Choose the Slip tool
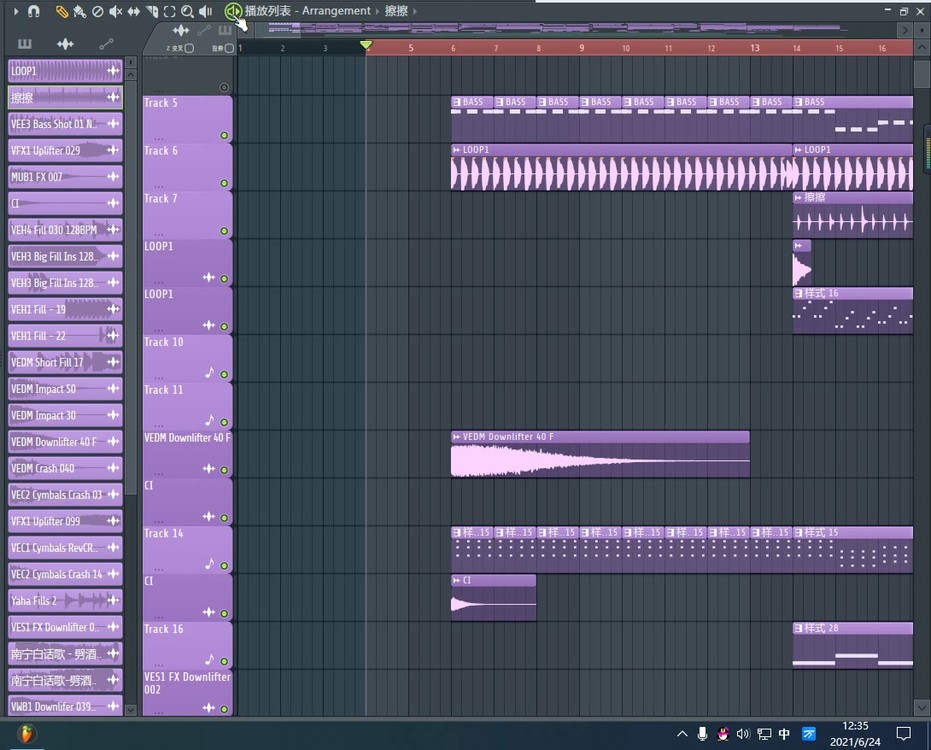The width and height of the screenshot is (931, 750). click(x=133, y=11)
